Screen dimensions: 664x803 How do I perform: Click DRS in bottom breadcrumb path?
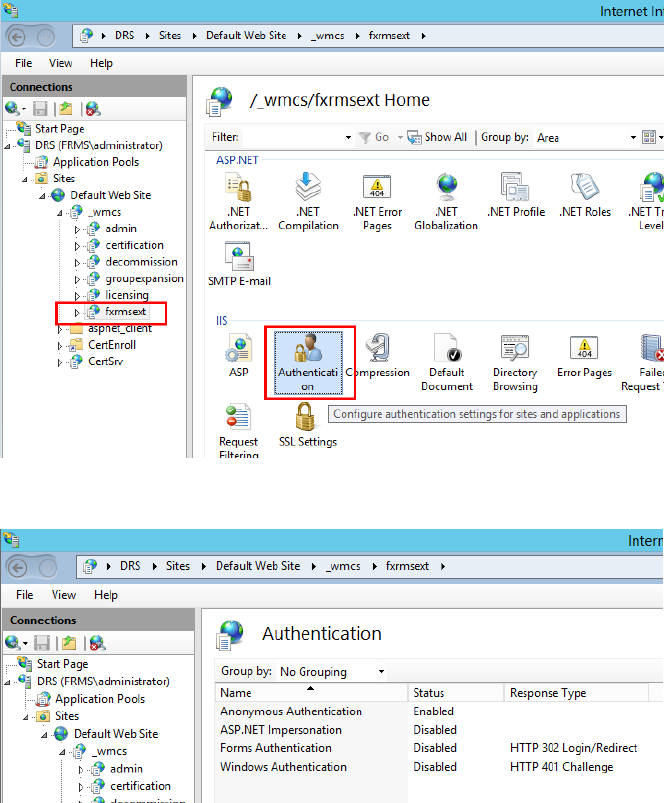130,566
